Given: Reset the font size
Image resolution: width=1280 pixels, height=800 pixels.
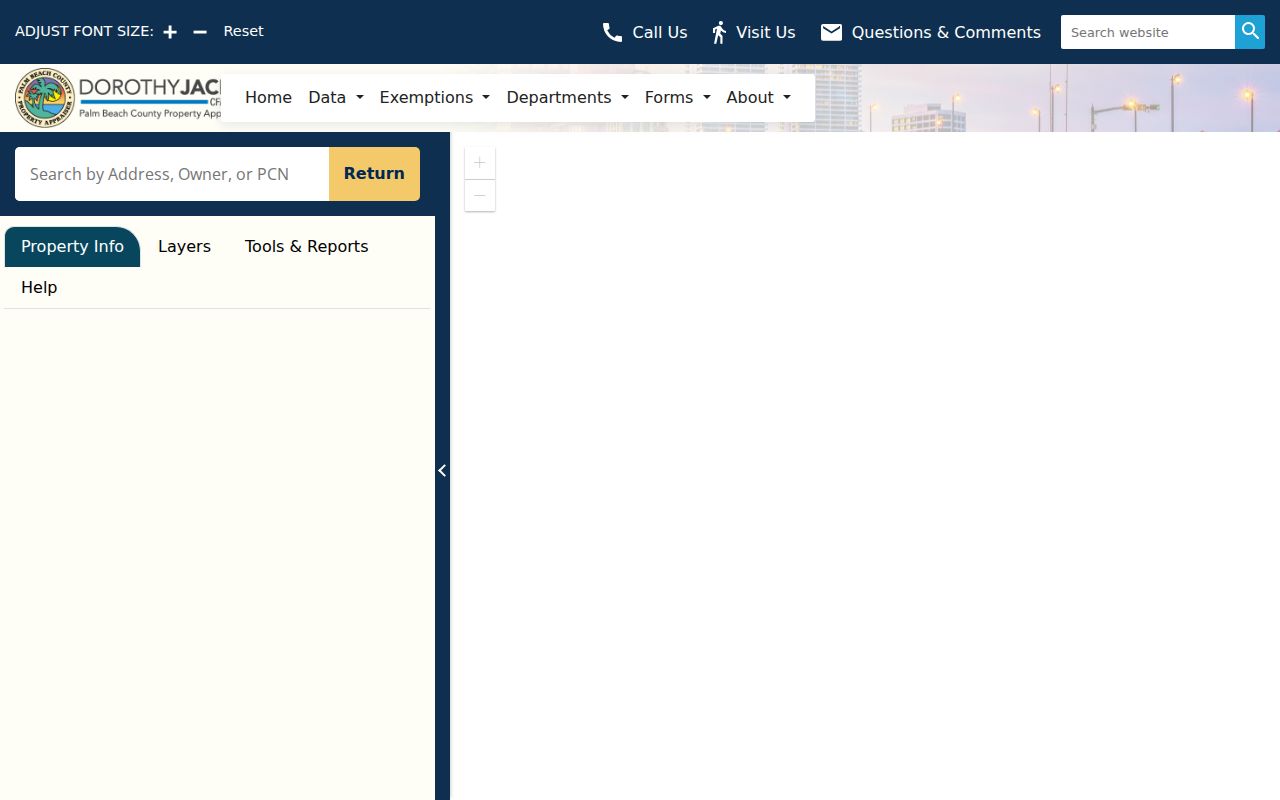Looking at the screenshot, I should (x=243, y=31).
